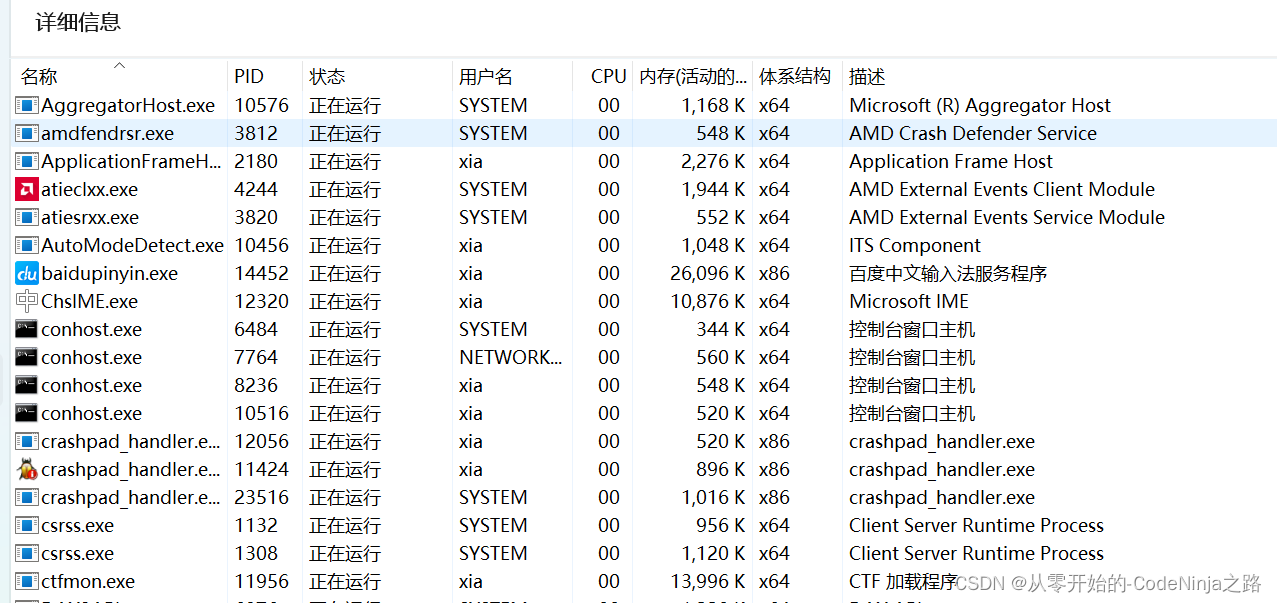Click memory value 10,876 K
Viewport: 1277px width, 603px height.
(x=707, y=301)
